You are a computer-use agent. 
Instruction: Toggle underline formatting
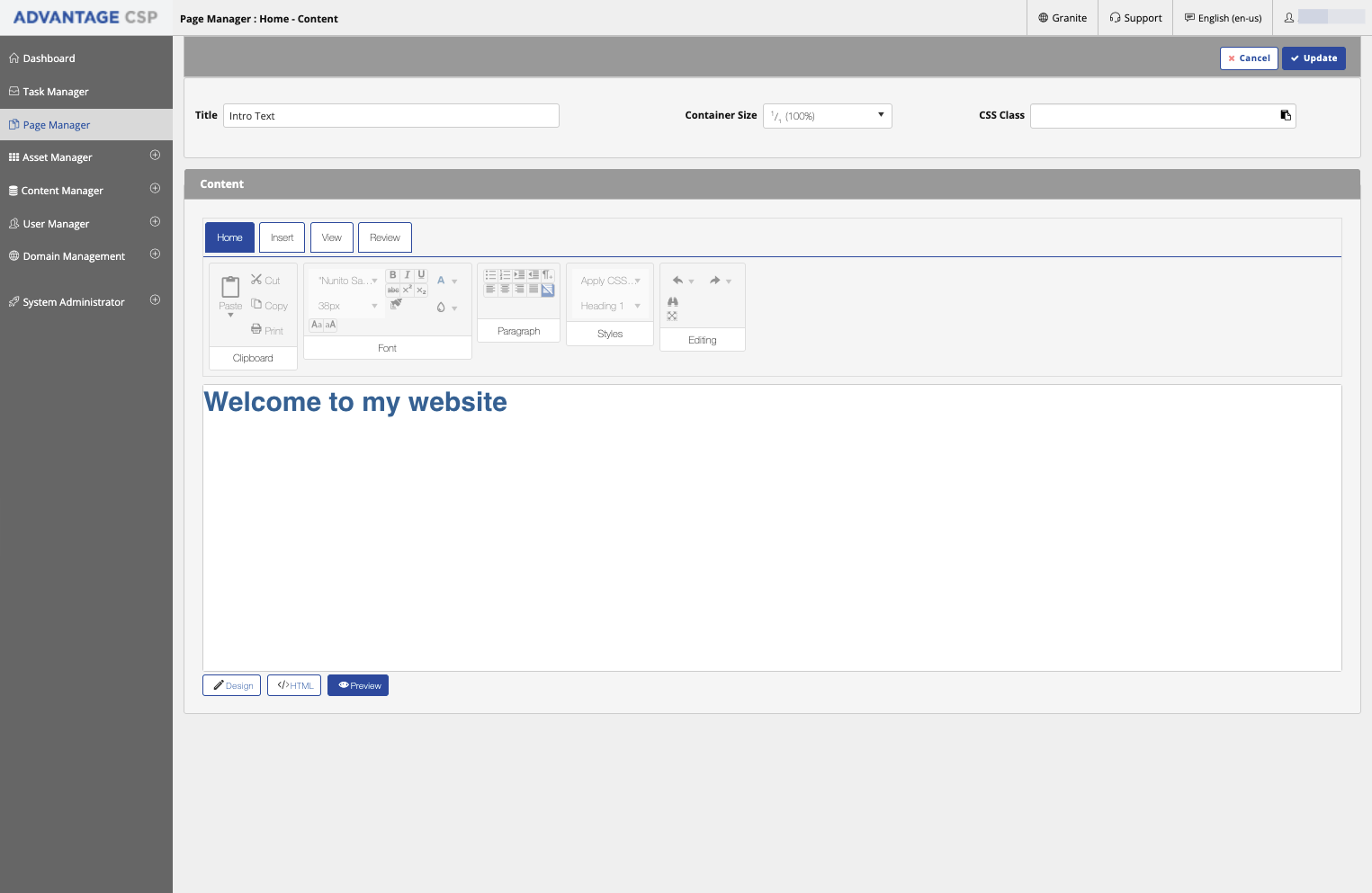coord(421,275)
